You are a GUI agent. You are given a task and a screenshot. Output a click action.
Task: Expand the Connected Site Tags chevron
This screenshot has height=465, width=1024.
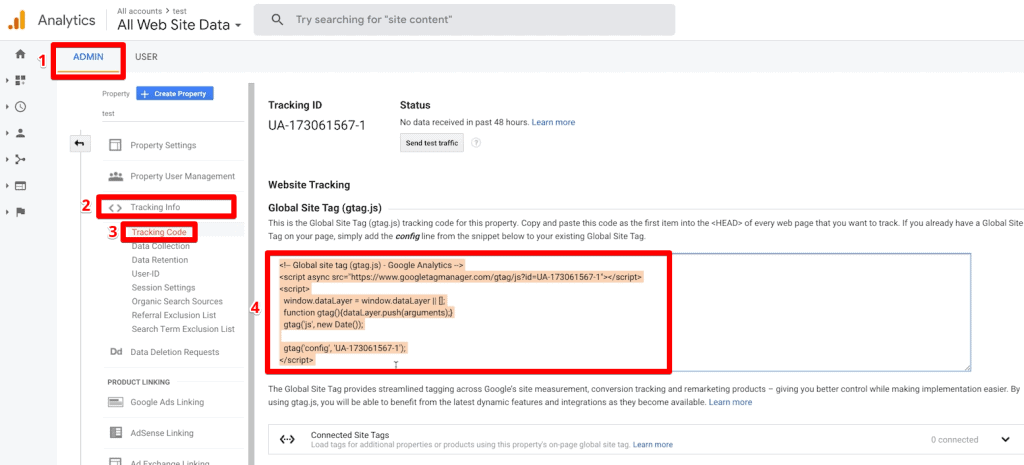tap(1006, 440)
